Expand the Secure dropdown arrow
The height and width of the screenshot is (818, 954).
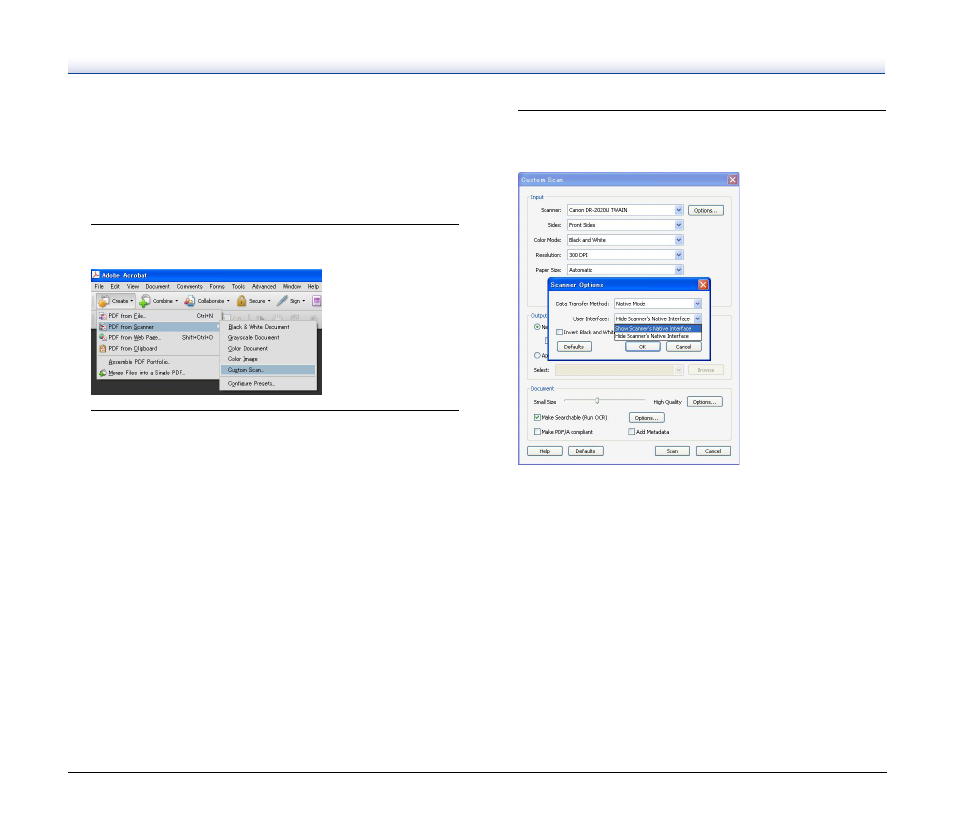269,301
